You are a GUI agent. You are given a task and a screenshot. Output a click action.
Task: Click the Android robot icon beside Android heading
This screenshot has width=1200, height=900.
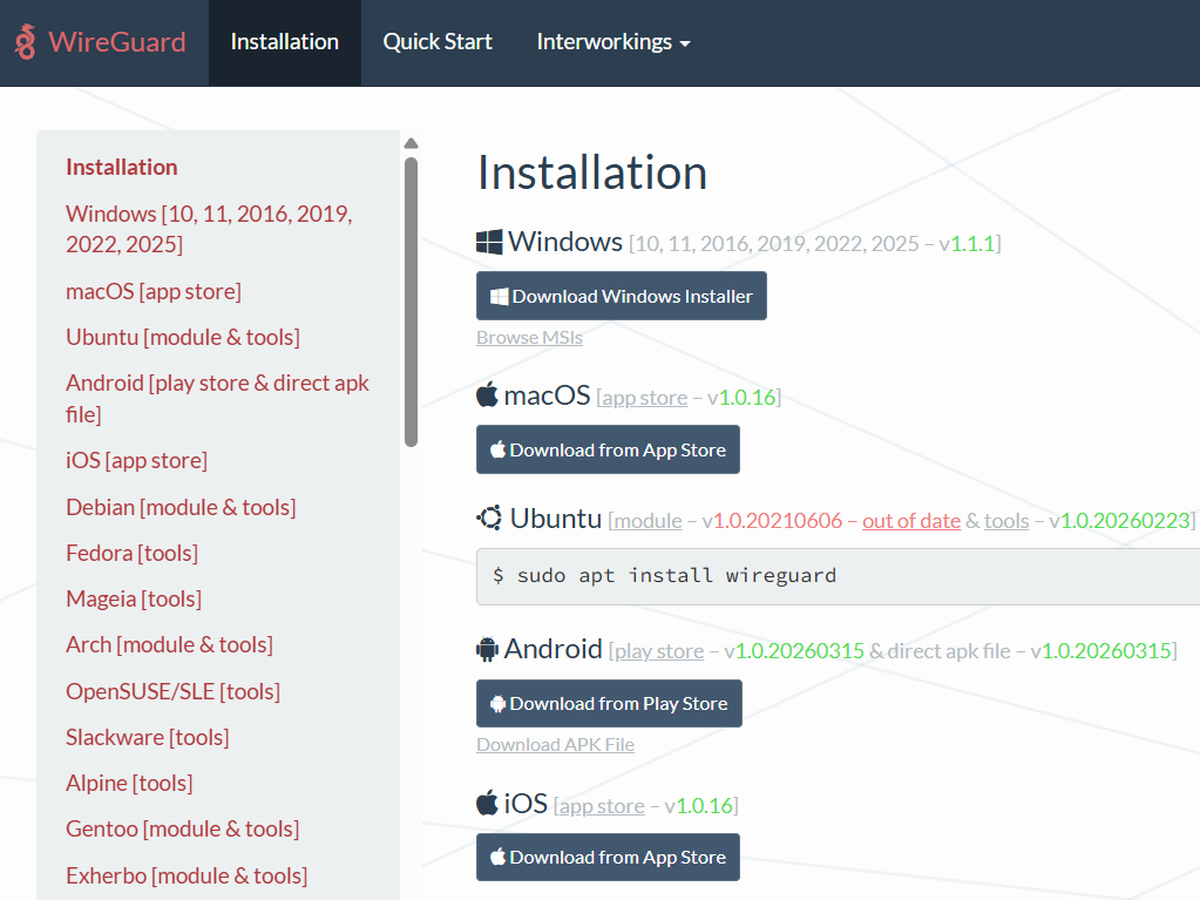point(487,650)
